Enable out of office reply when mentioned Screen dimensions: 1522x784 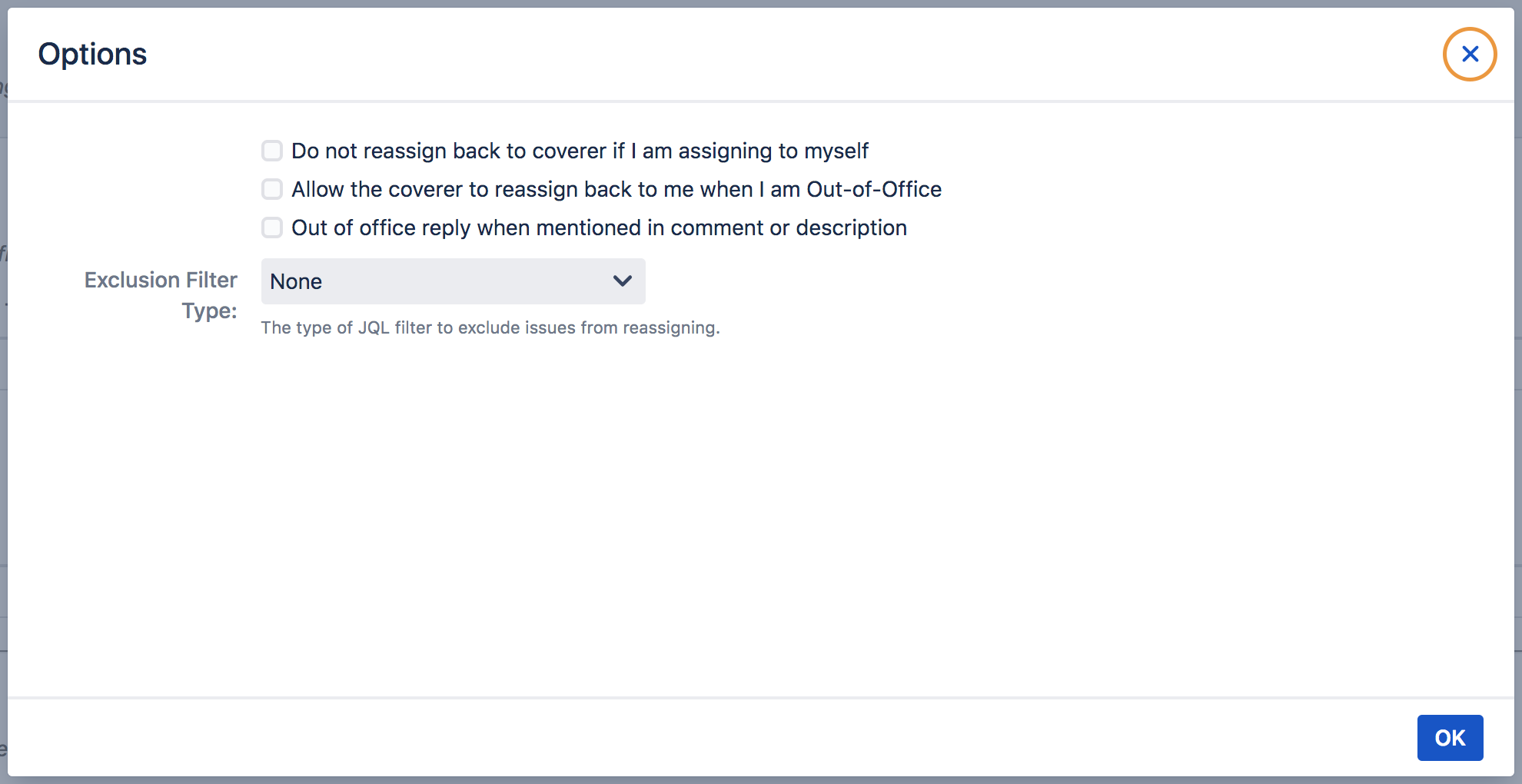(x=272, y=228)
